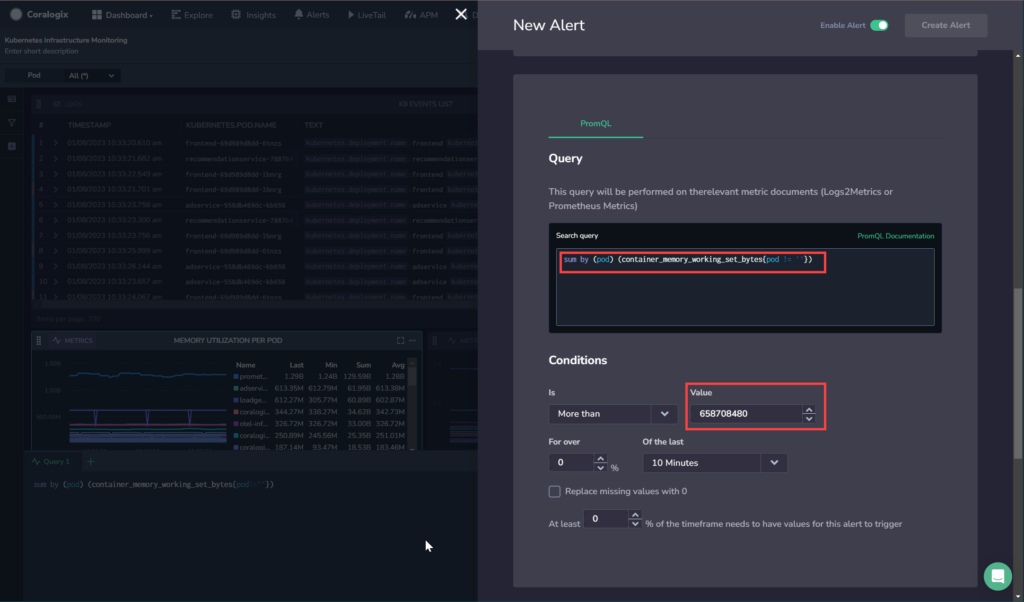This screenshot has width=1024, height=602.
Task: Expand log row 2 chevron
Action: click(56, 159)
